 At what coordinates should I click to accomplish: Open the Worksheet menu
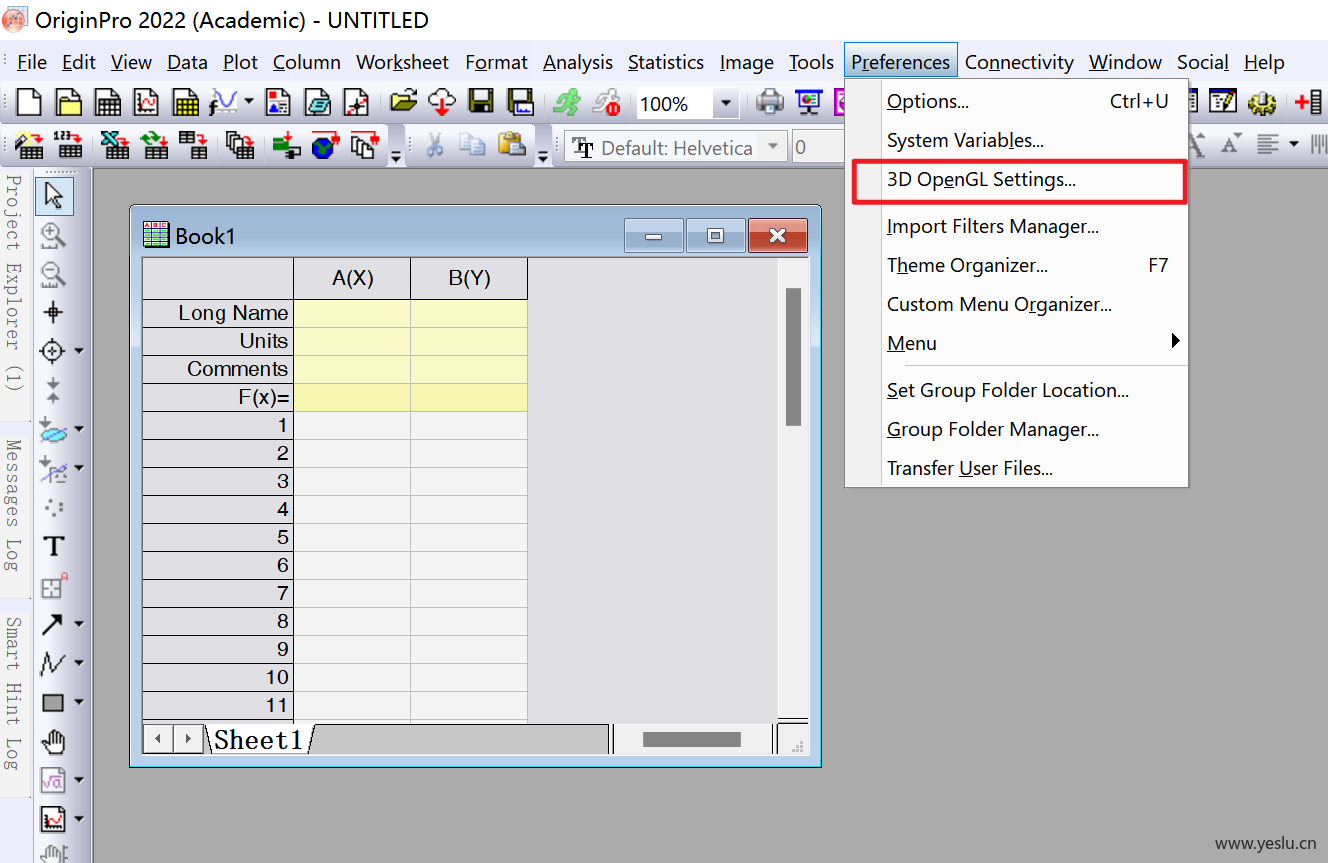click(x=402, y=62)
